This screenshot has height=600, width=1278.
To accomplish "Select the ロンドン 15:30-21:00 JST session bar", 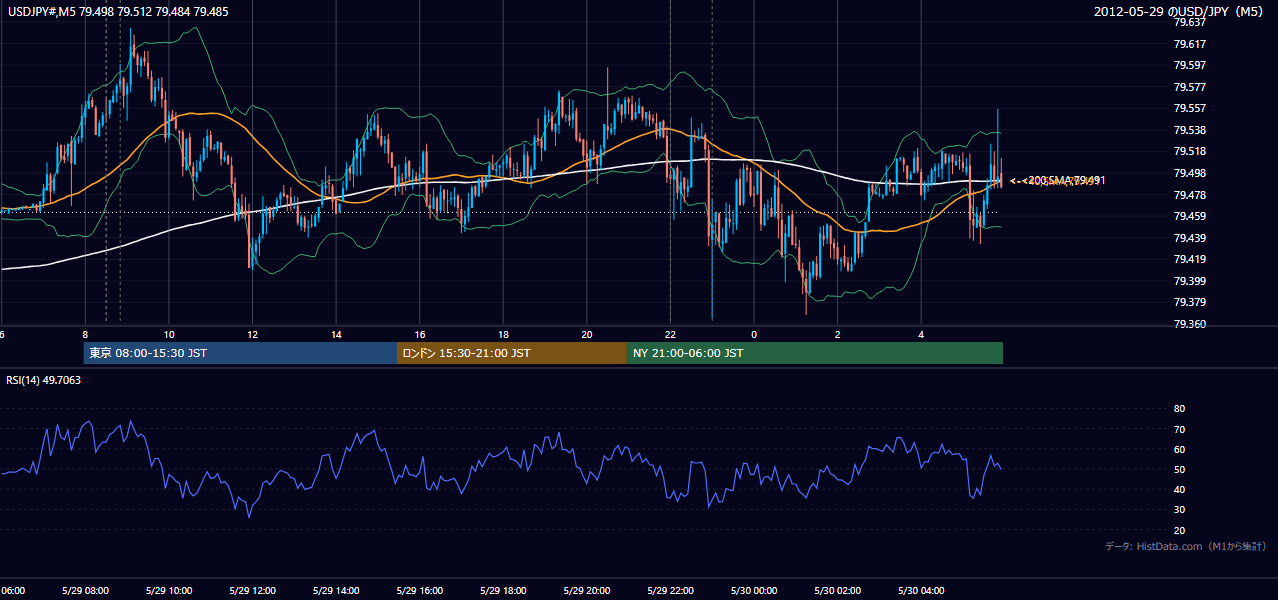I will point(512,353).
